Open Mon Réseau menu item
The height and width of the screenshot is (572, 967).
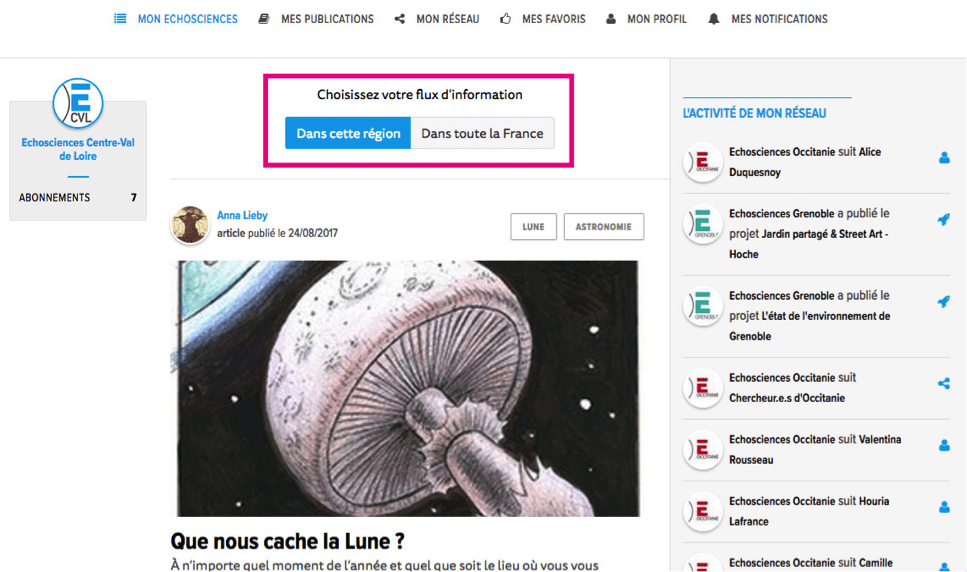[448, 19]
